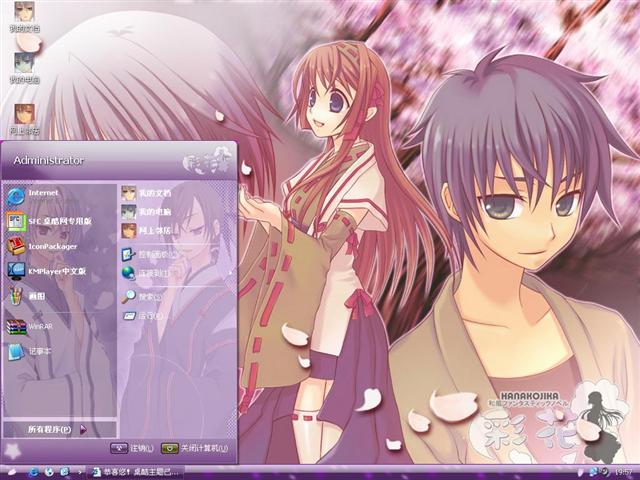The width and height of the screenshot is (640, 480).
Task: Click the 注销 log off button
Action: (132, 449)
